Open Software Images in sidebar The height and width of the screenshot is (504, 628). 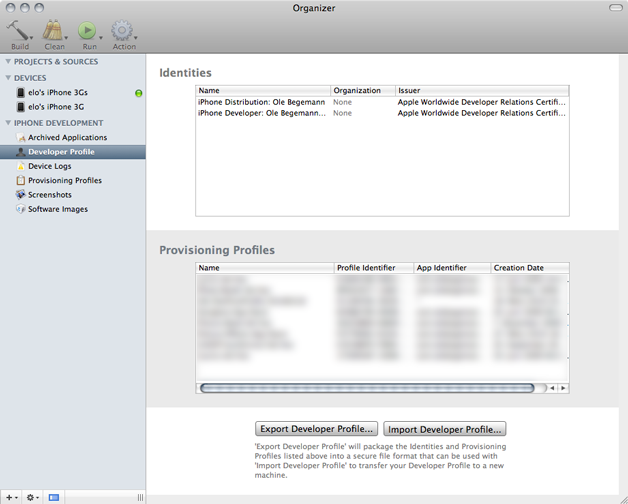(x=57, y=209)
